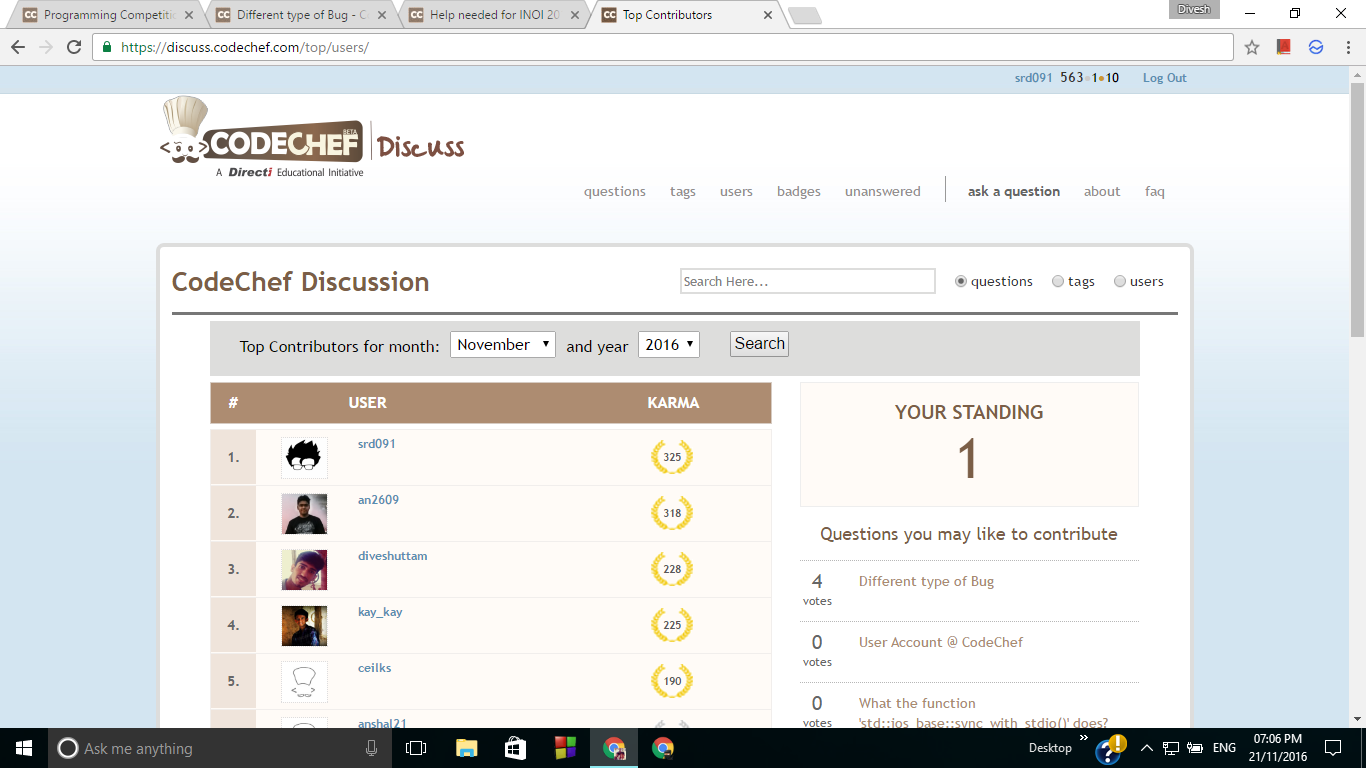Click ask a question

coord(1014,191)
